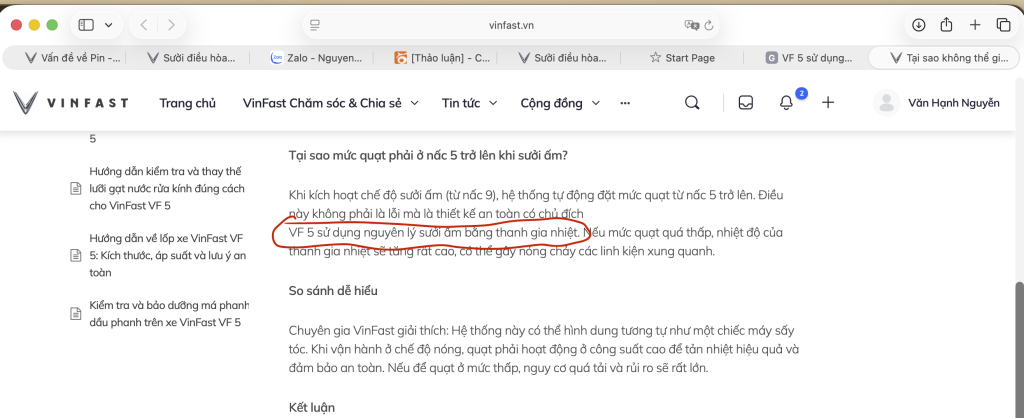
Task: Open article on má phanh, dầu phanh VF 5
Action: coord(169,314)
